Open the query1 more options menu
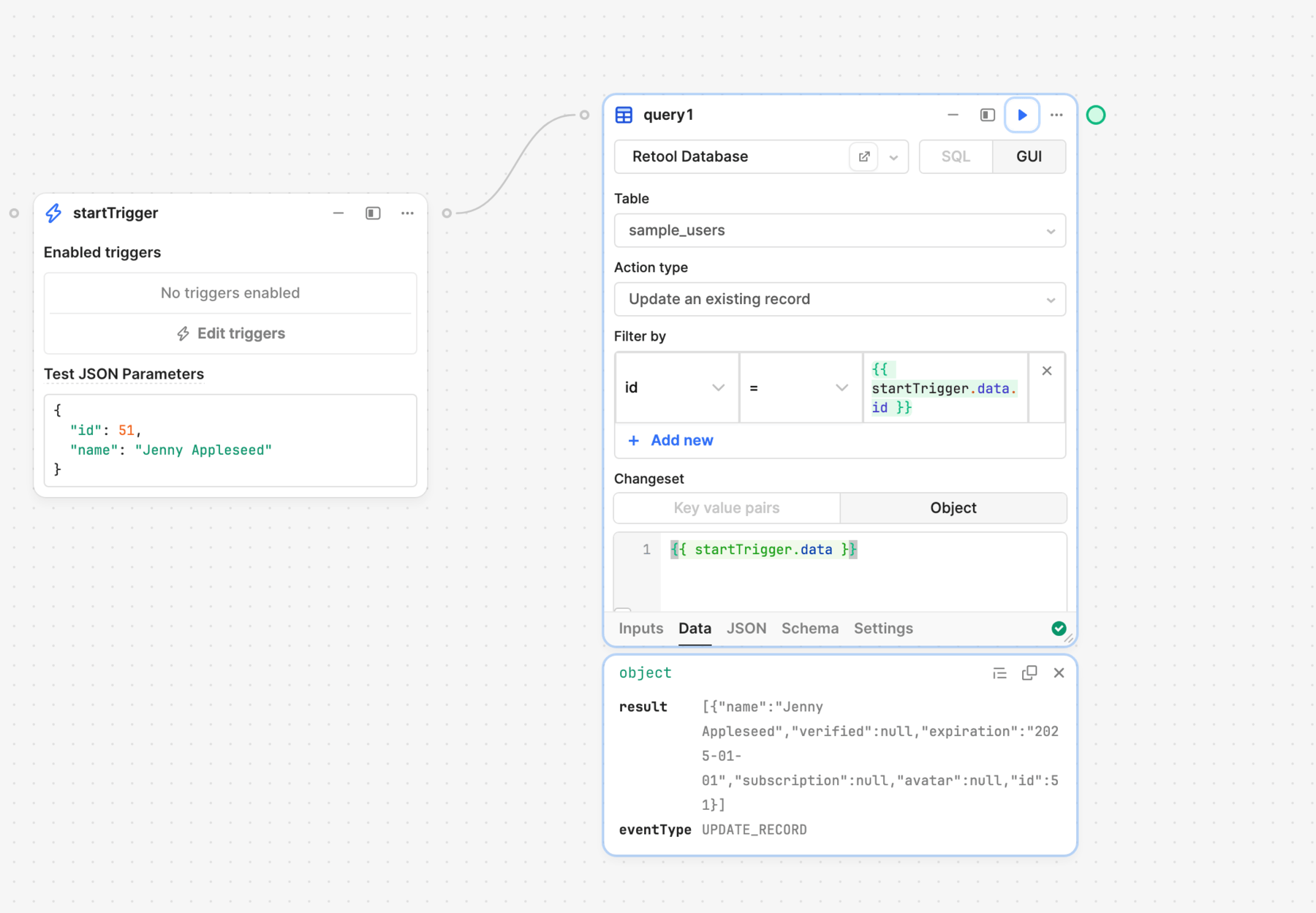Viewport: 1316px width, 913px height. 1056,115
